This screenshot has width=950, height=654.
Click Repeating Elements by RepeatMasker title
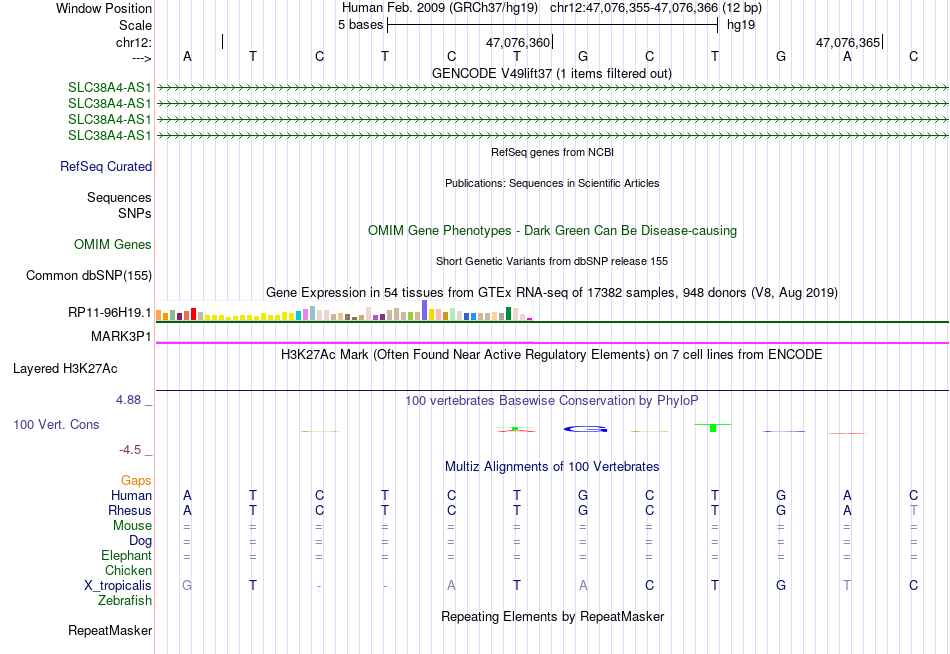[x=553, y=616]
